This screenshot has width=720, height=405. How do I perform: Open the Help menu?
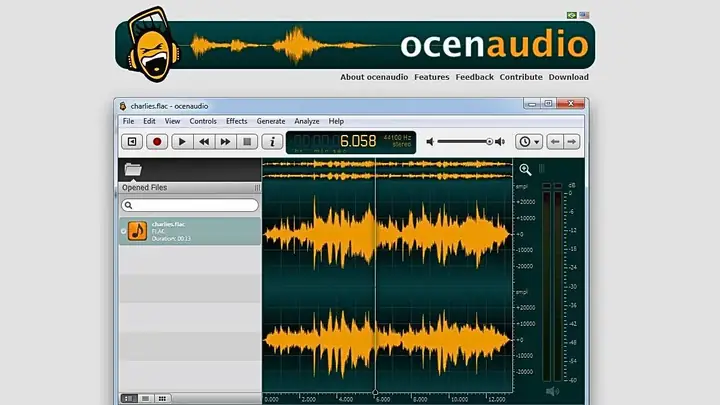coord(336,121)
